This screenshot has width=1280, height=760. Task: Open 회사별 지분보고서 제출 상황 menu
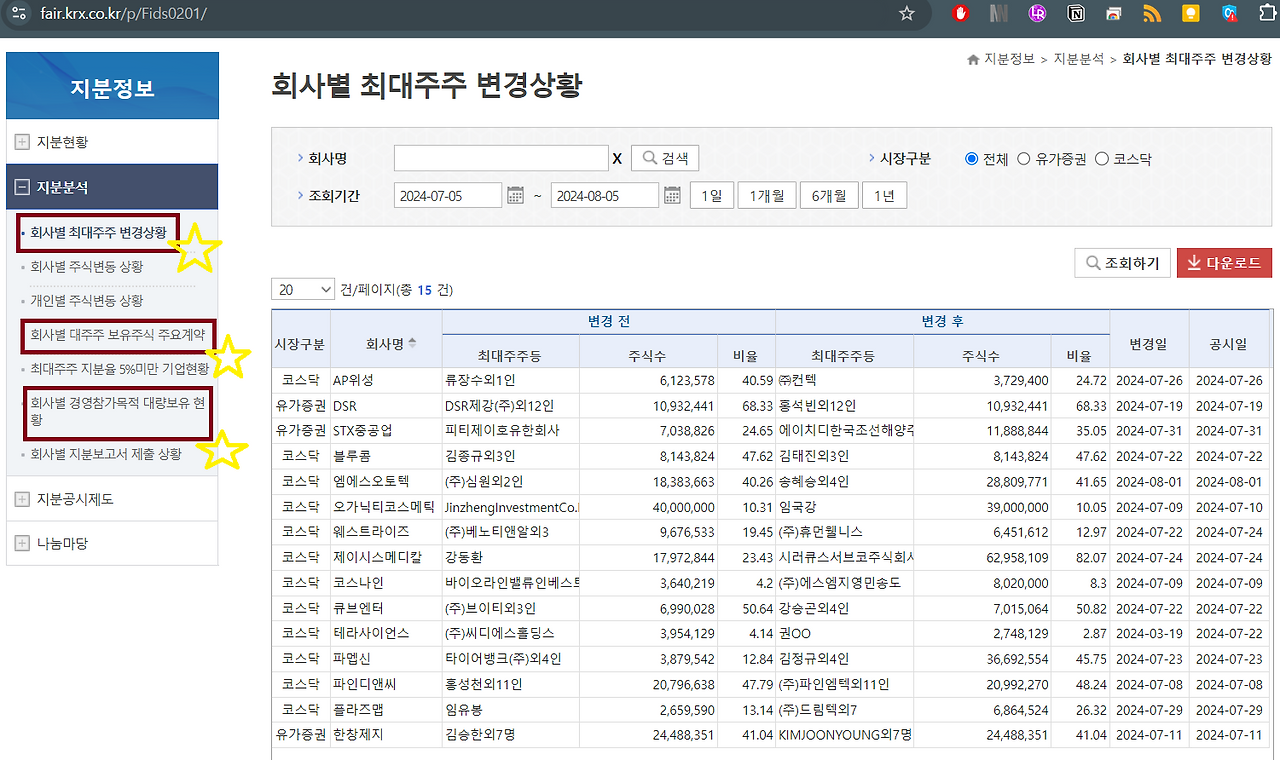point(106,454)
